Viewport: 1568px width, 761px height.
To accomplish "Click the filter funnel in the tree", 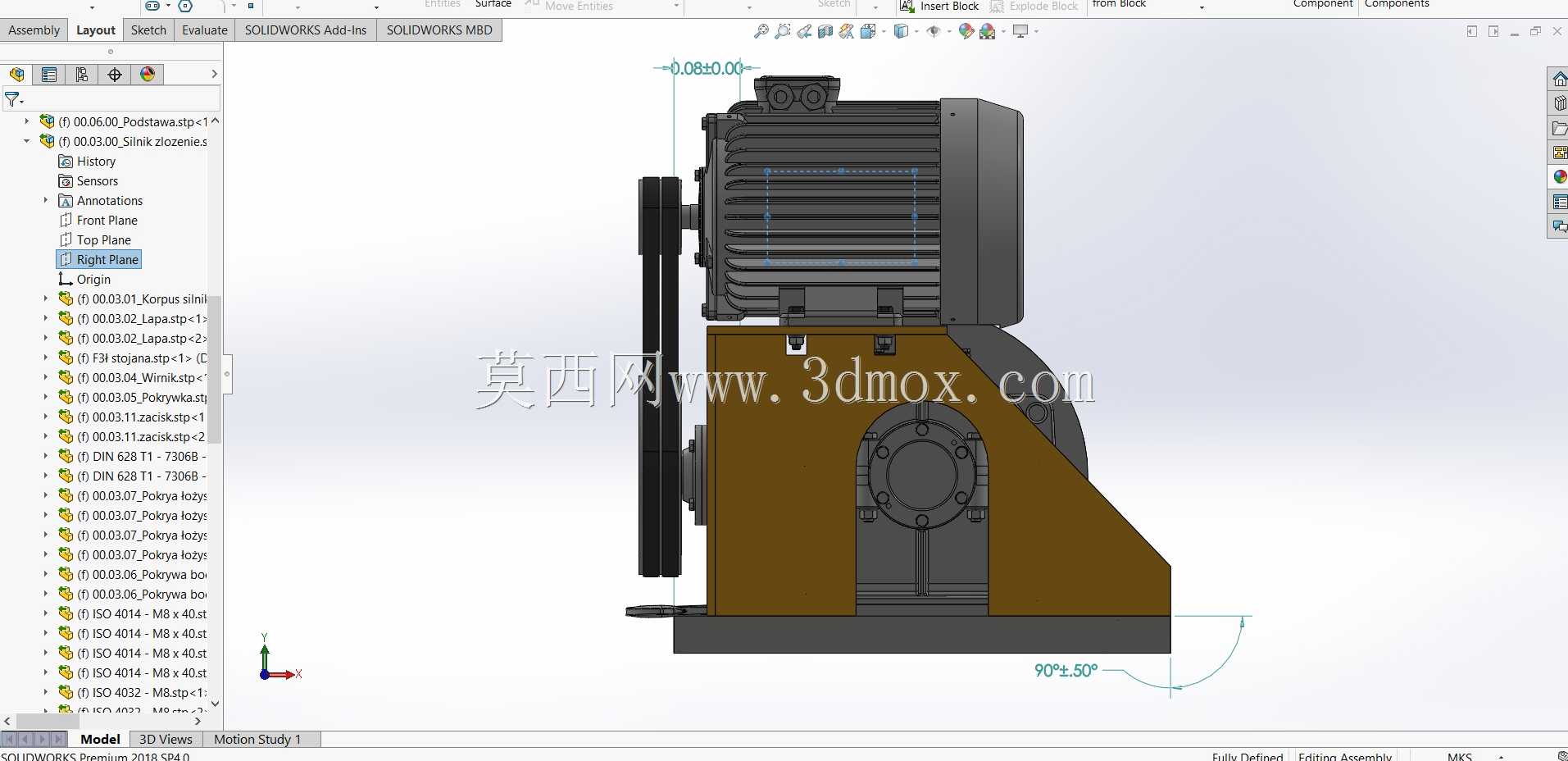I will tap(11, 100).
